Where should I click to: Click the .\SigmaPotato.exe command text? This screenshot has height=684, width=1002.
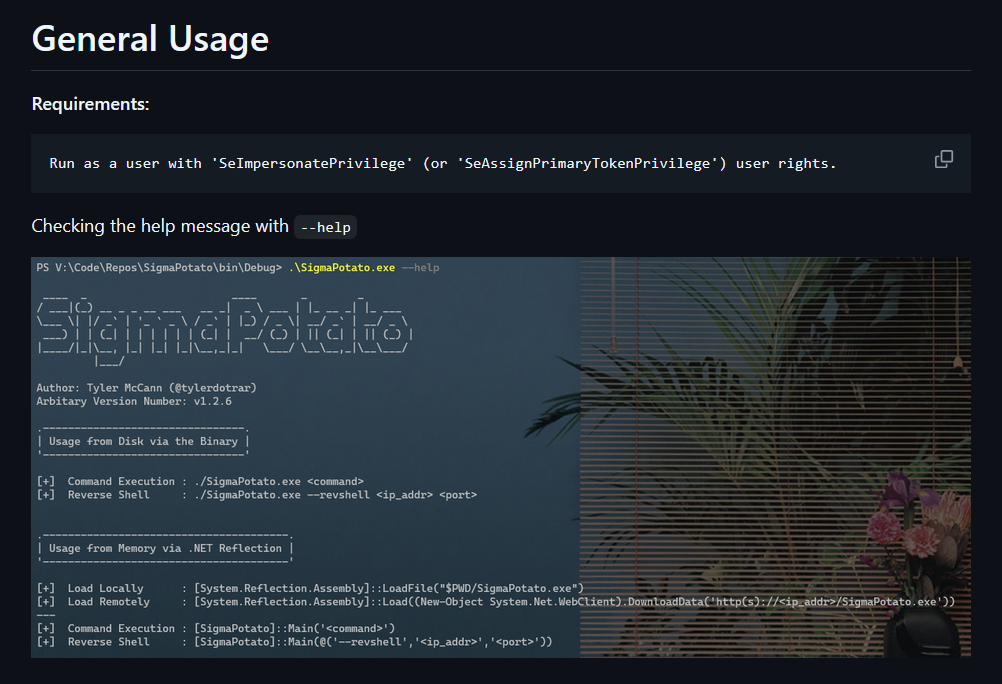click(342, 267)
